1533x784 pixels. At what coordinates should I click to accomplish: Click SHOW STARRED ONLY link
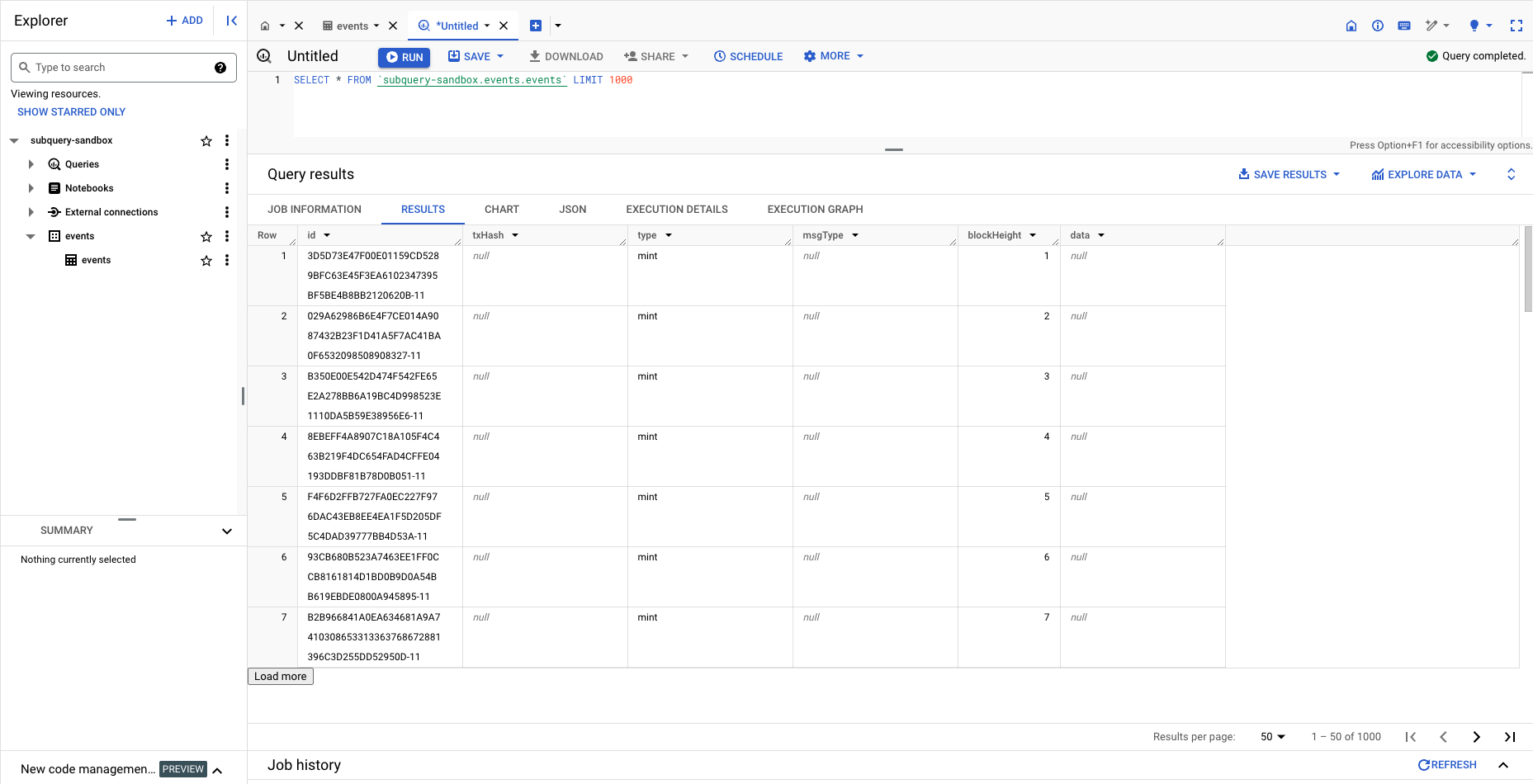[72, 112]
